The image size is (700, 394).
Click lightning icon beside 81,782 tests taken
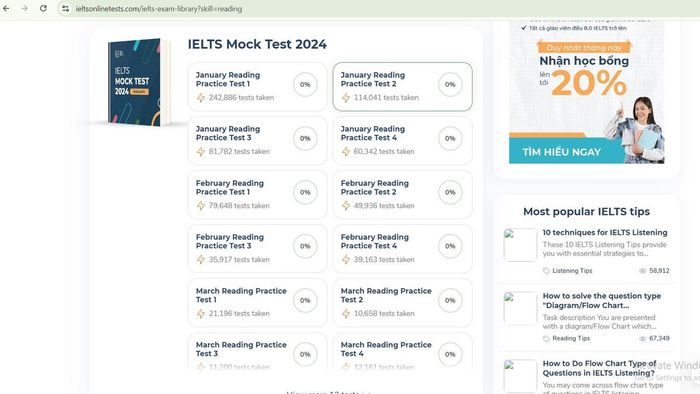pyautogui.click(x=201, y=152)
